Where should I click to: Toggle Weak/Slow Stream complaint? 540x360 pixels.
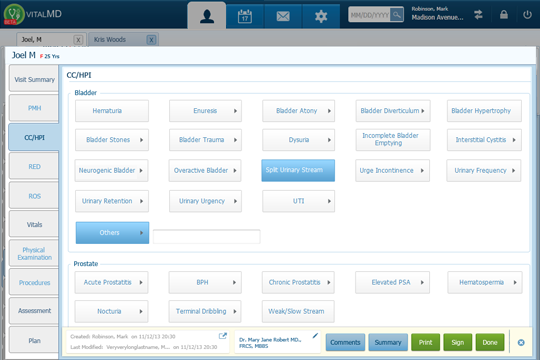tap(298, 311)
